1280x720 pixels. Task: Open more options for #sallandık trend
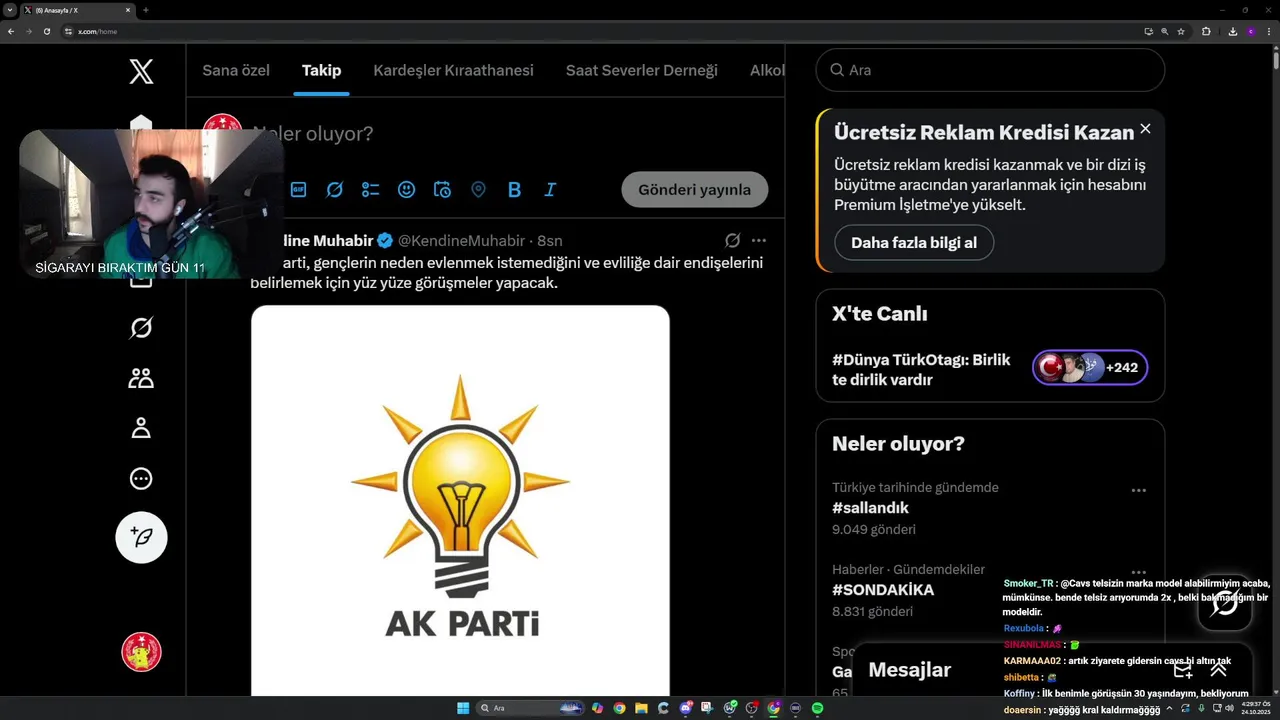coord(1138,490)
